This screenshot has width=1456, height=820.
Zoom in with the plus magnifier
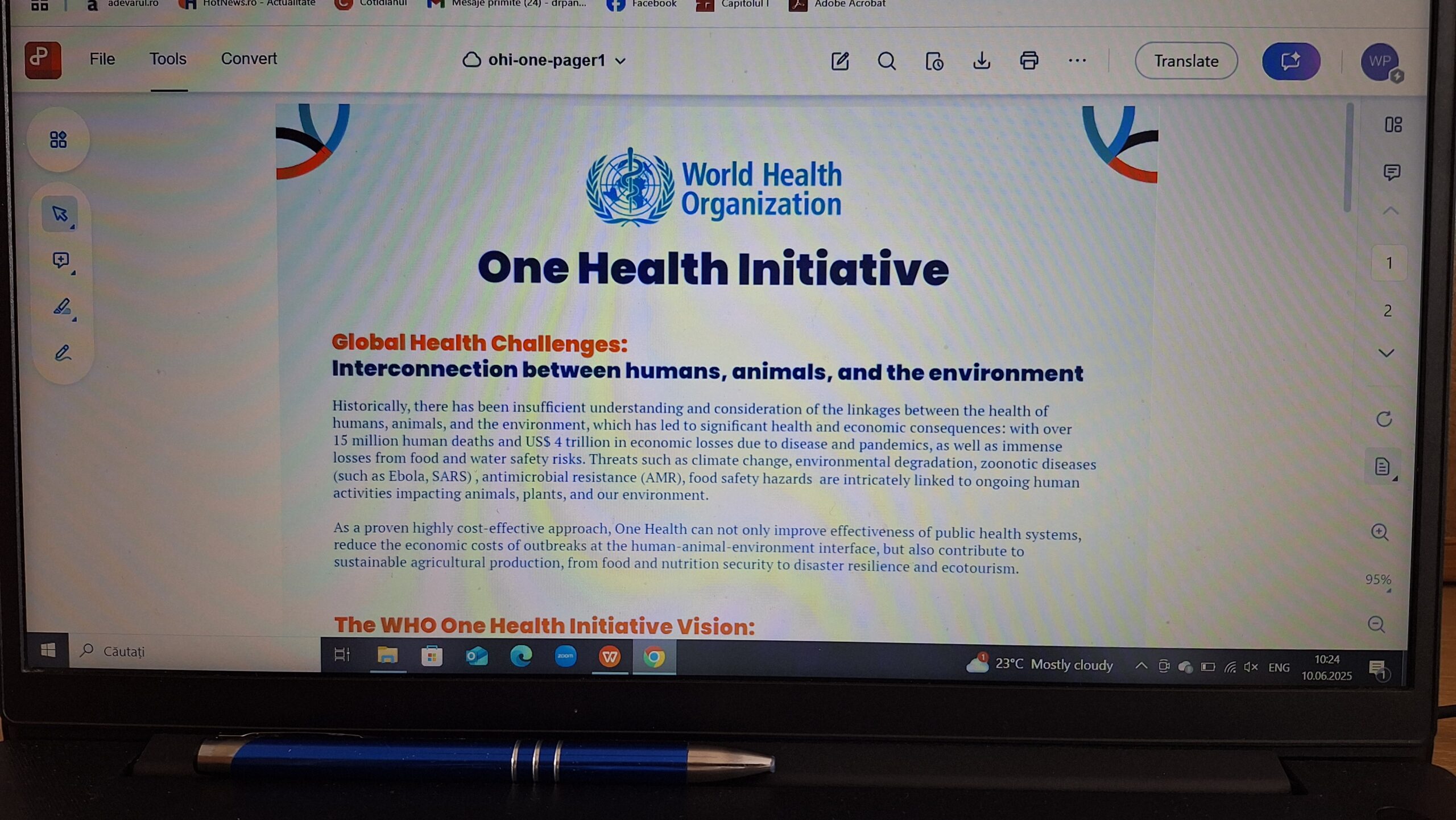point(1380,532)
